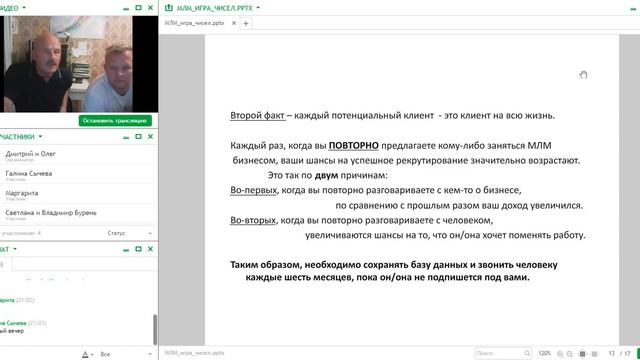Click the chat message 'вечер'
The width and height of the screenshot is (640, 360).
point(16,331)
